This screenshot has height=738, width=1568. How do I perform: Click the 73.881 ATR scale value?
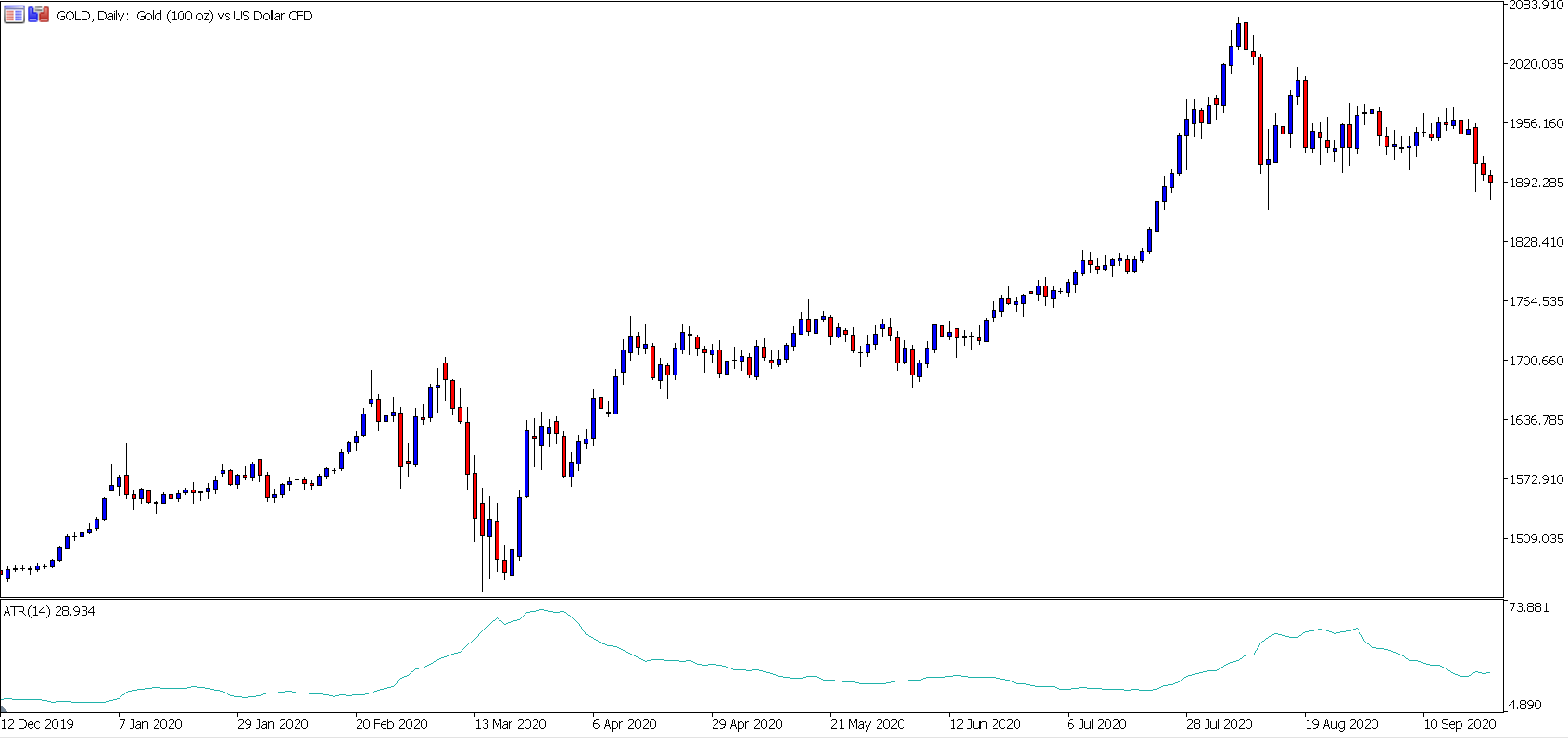point(1529,607)
